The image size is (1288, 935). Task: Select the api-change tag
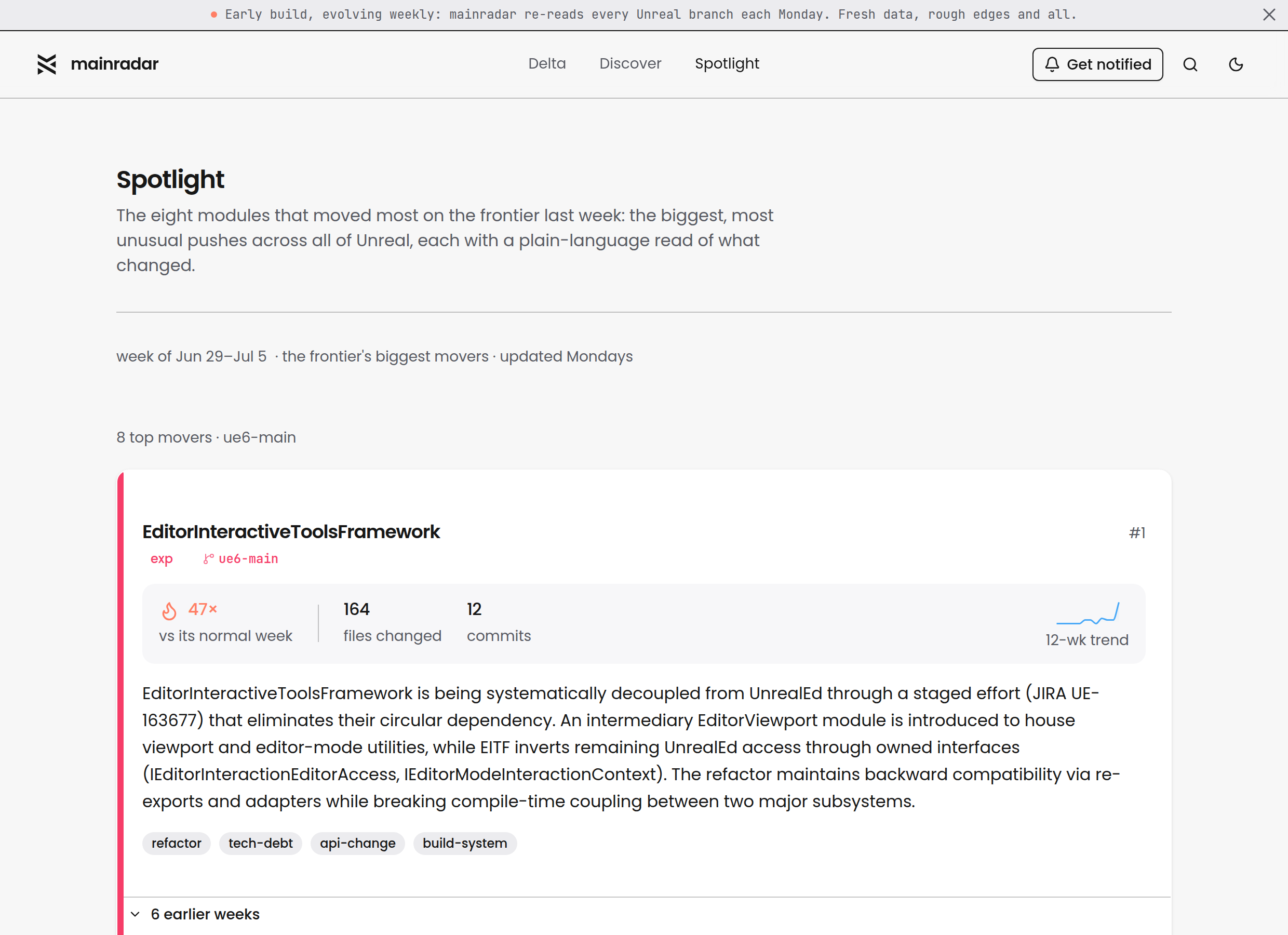(358, 844)
